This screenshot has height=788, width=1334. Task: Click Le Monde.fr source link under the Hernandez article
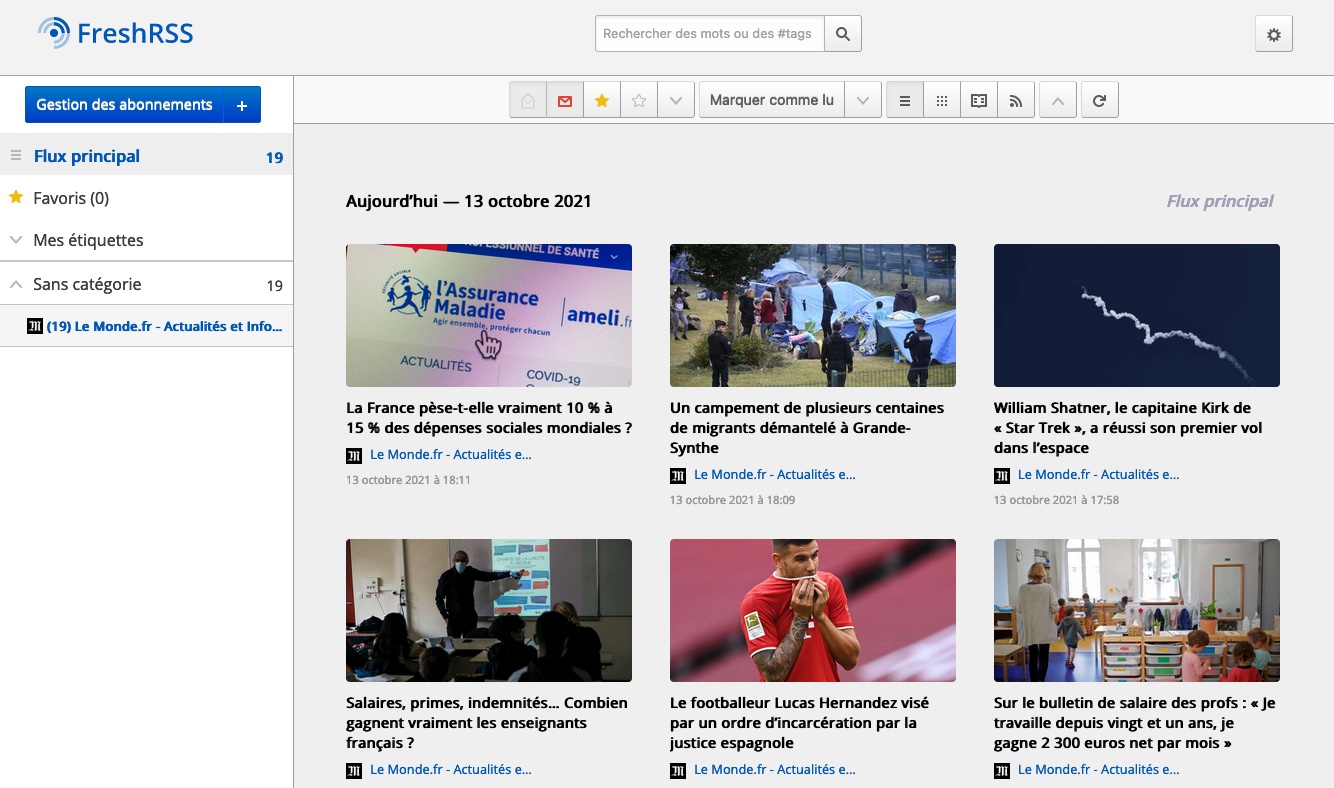click(775, 770)
